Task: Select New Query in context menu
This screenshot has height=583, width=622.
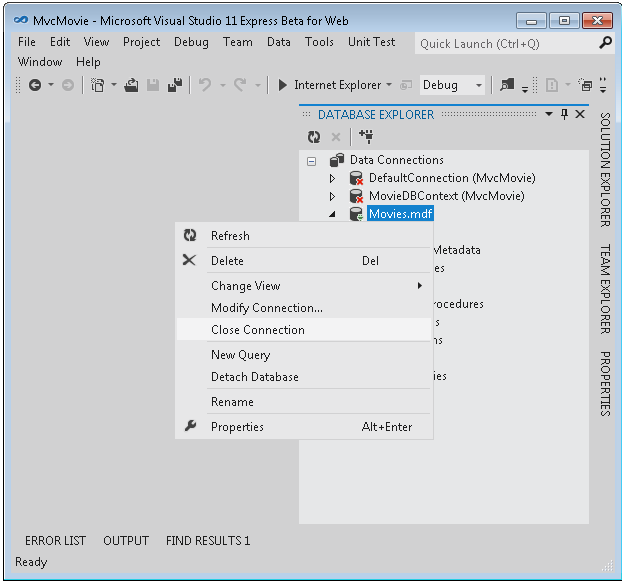Action: point(304,355)
